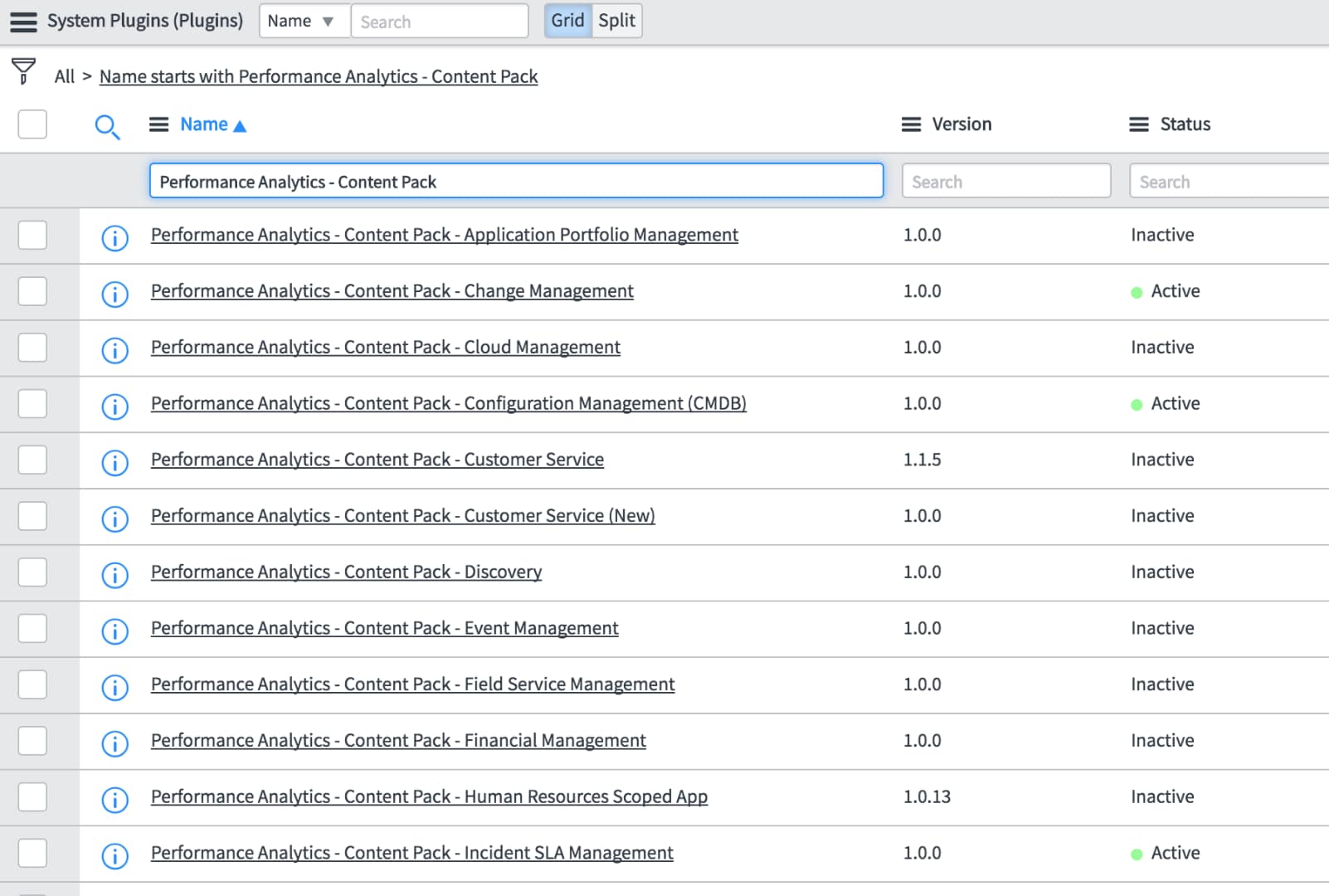Check the Customer Service (New) row checkbox
The width and height of the screenshot is (1329, 896).
[32, 516]
